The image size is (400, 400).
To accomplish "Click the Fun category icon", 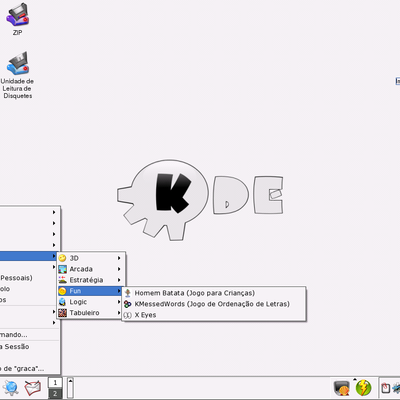I will point(62,291).
